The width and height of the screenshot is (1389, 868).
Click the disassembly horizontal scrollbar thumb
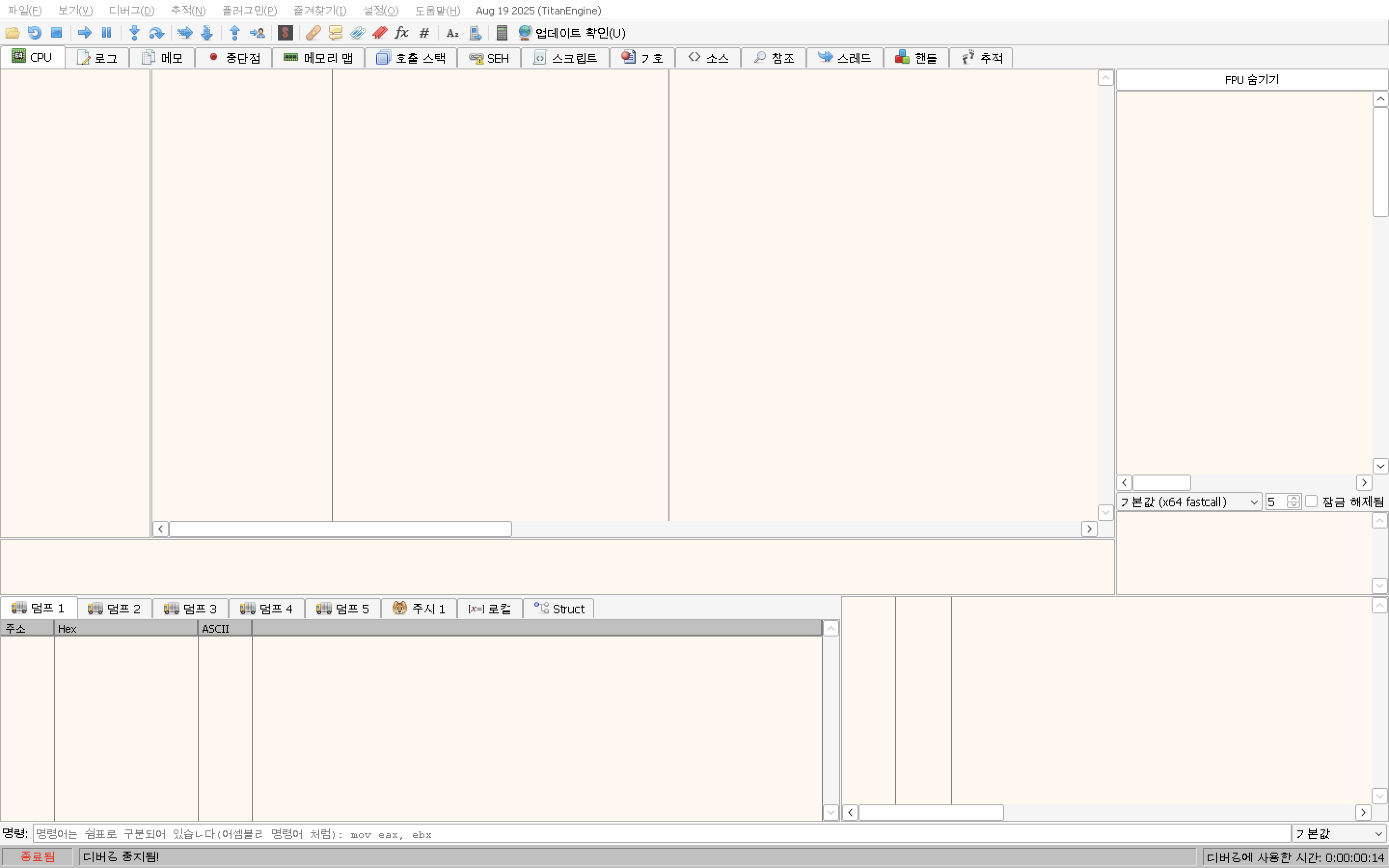coord(340,529)
